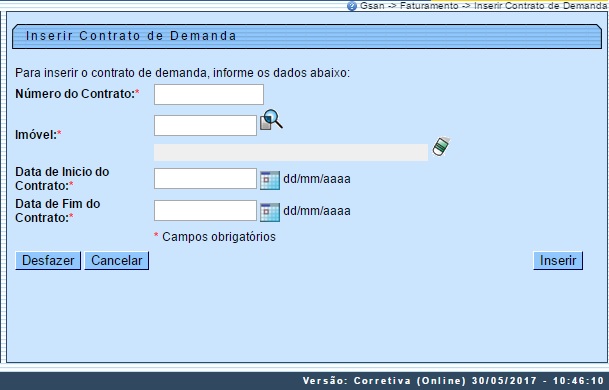The height and width of the screenshot is (390, 609).
Task: Click the Data de Fim do Contrato field
Action: coord(205,210)
